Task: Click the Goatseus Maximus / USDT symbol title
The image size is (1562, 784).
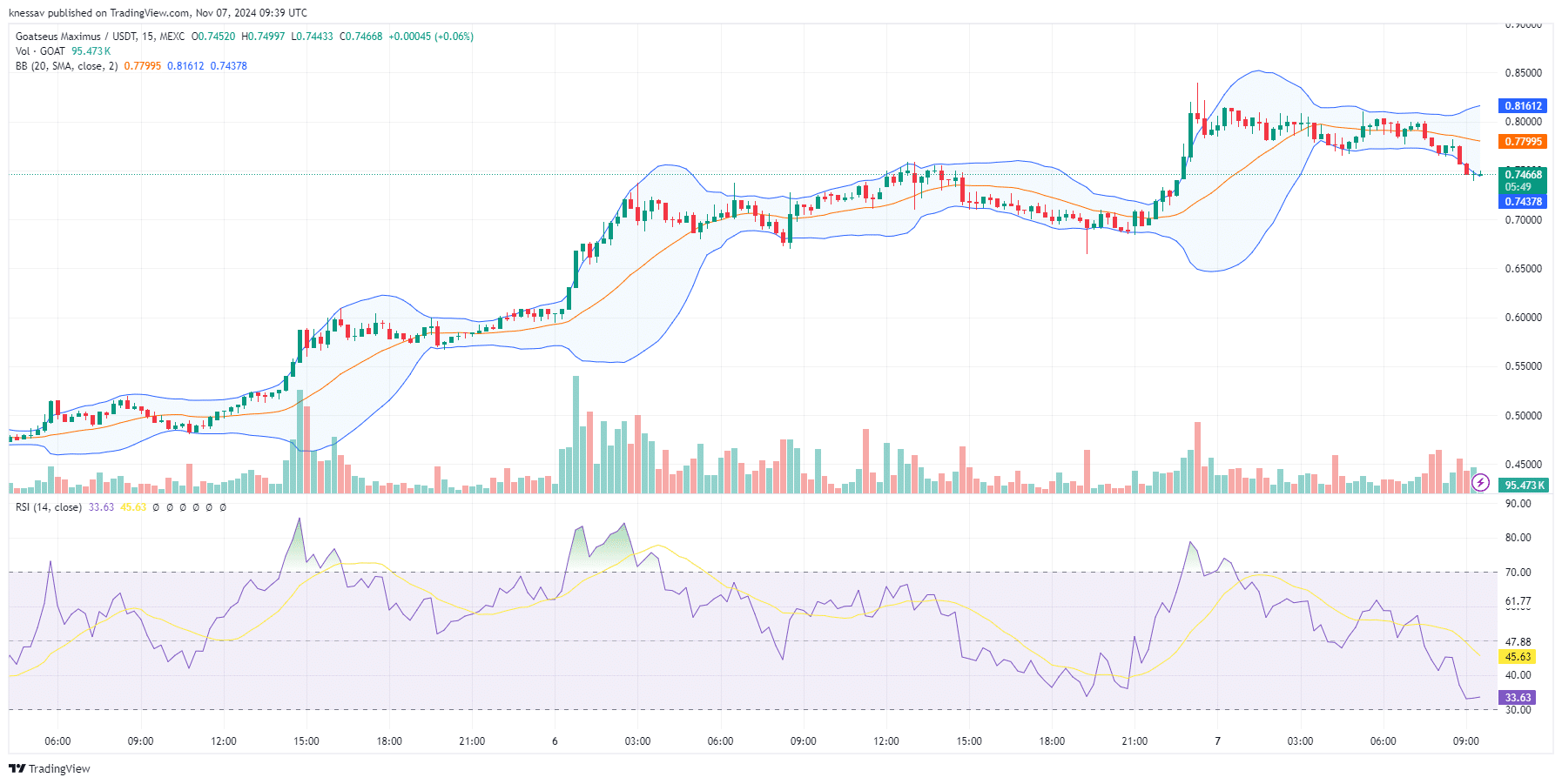Action: [x=76, y=37]
